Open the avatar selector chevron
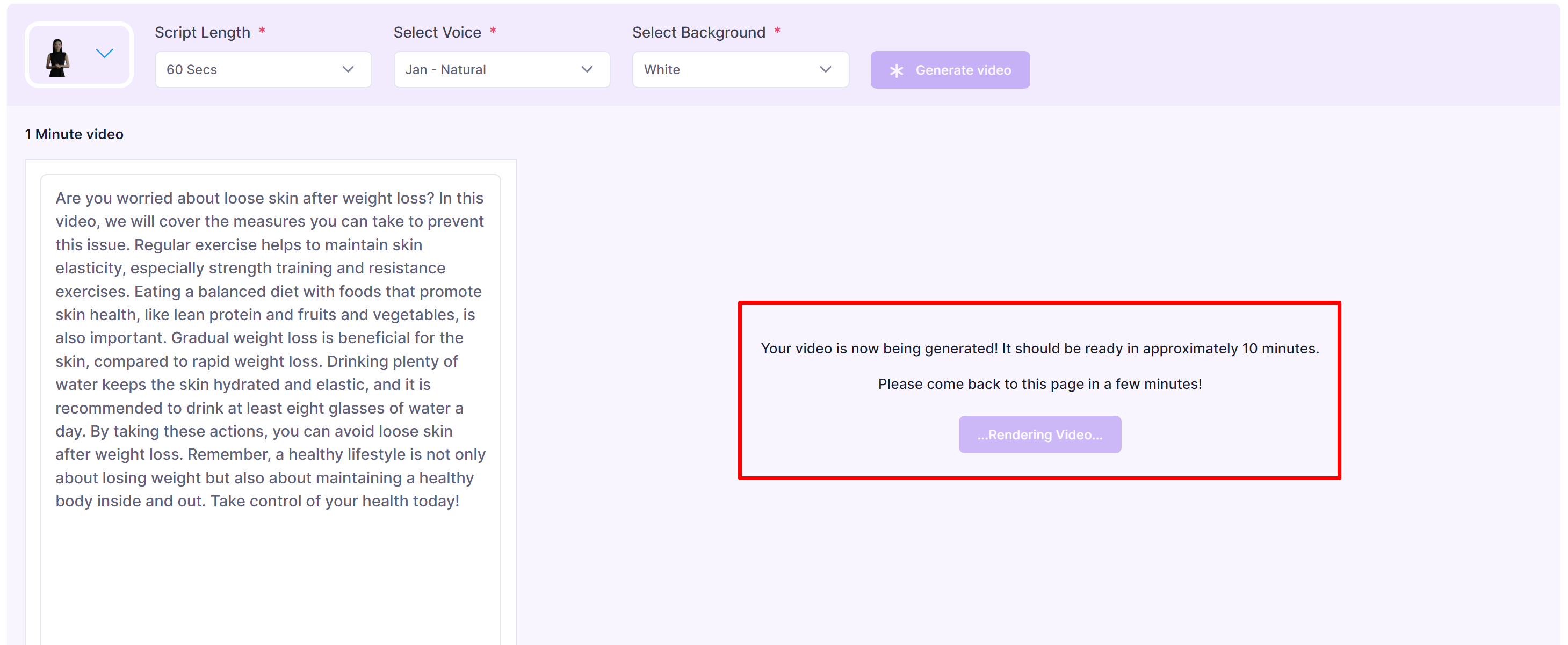The image size is (1568, 645). pos(105,54)
